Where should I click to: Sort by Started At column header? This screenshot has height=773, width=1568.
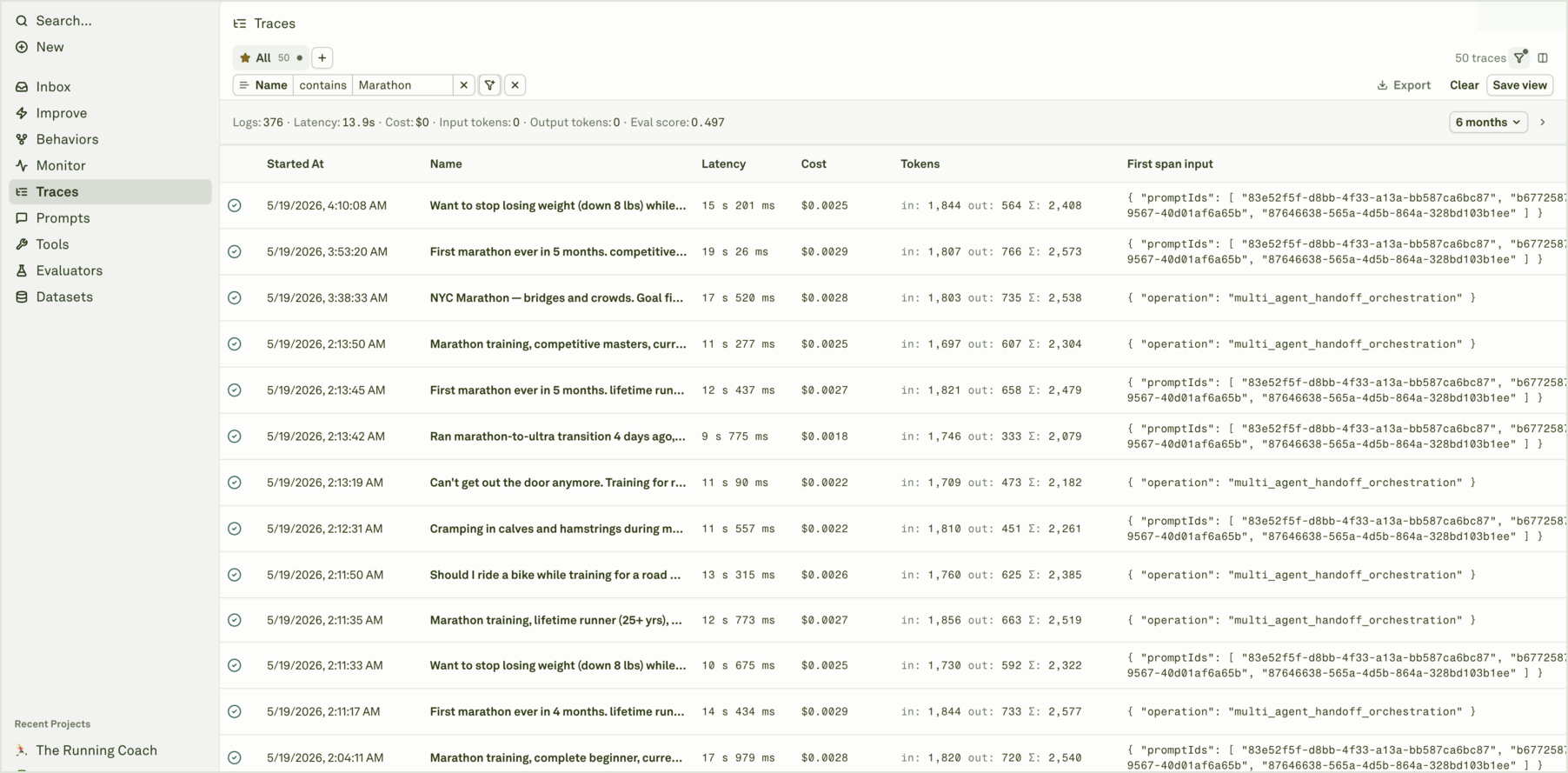(296, 163)
